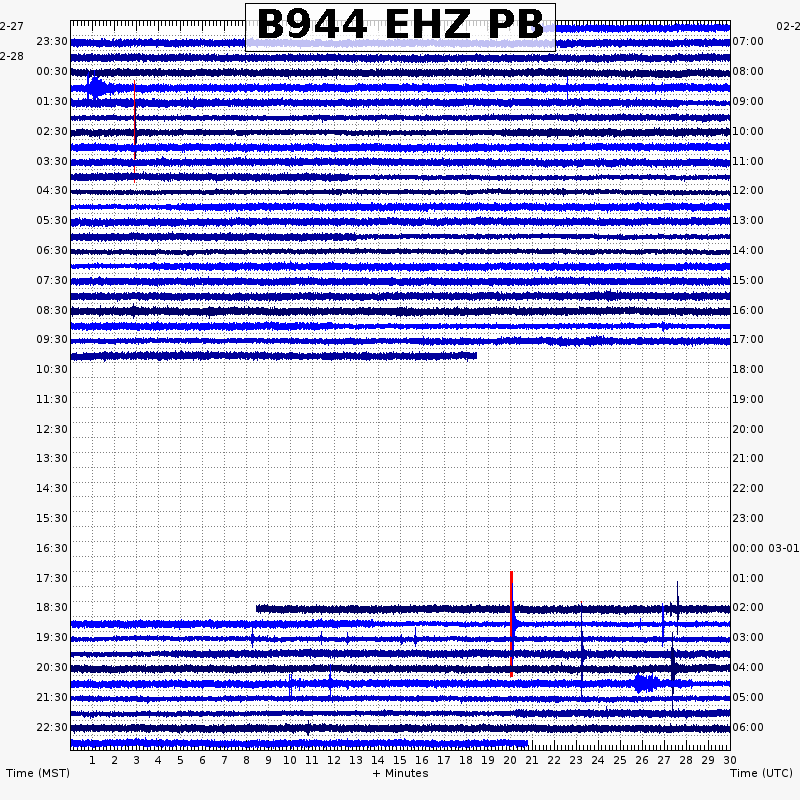Select the 02:30 MST time label

click(x=52, y=132)
